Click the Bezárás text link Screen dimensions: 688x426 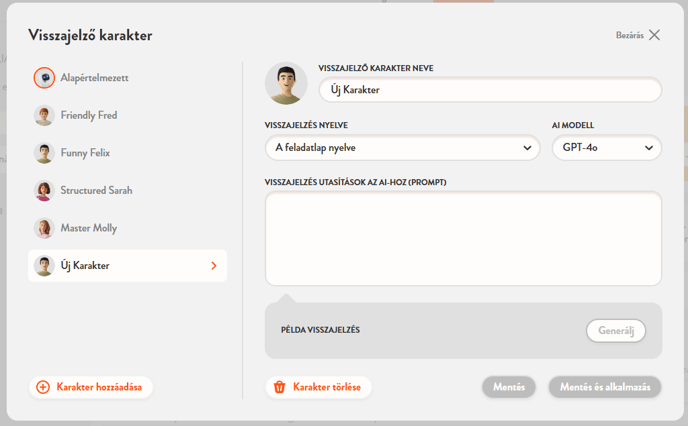point(629,35)
